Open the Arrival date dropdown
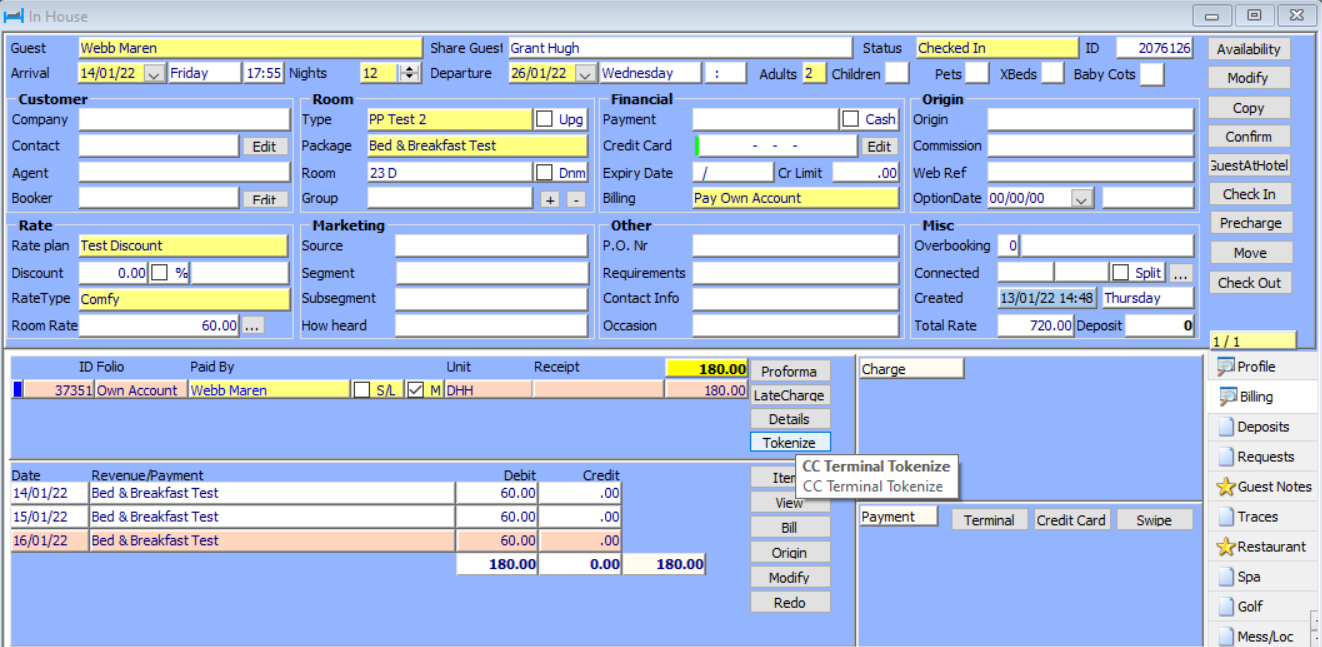 pos(152,72)
